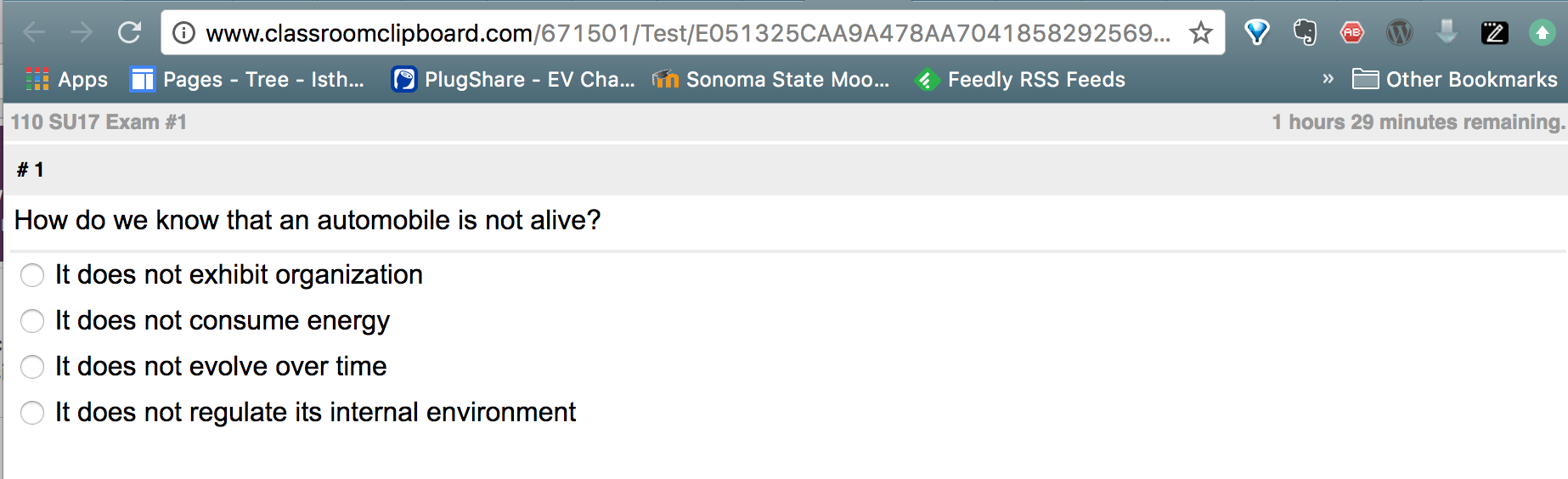Image resolution: width=1568 pixels, height=479 pixels.
Task: Open the Other Bookmarks folder
Action: click(1454, 79)
